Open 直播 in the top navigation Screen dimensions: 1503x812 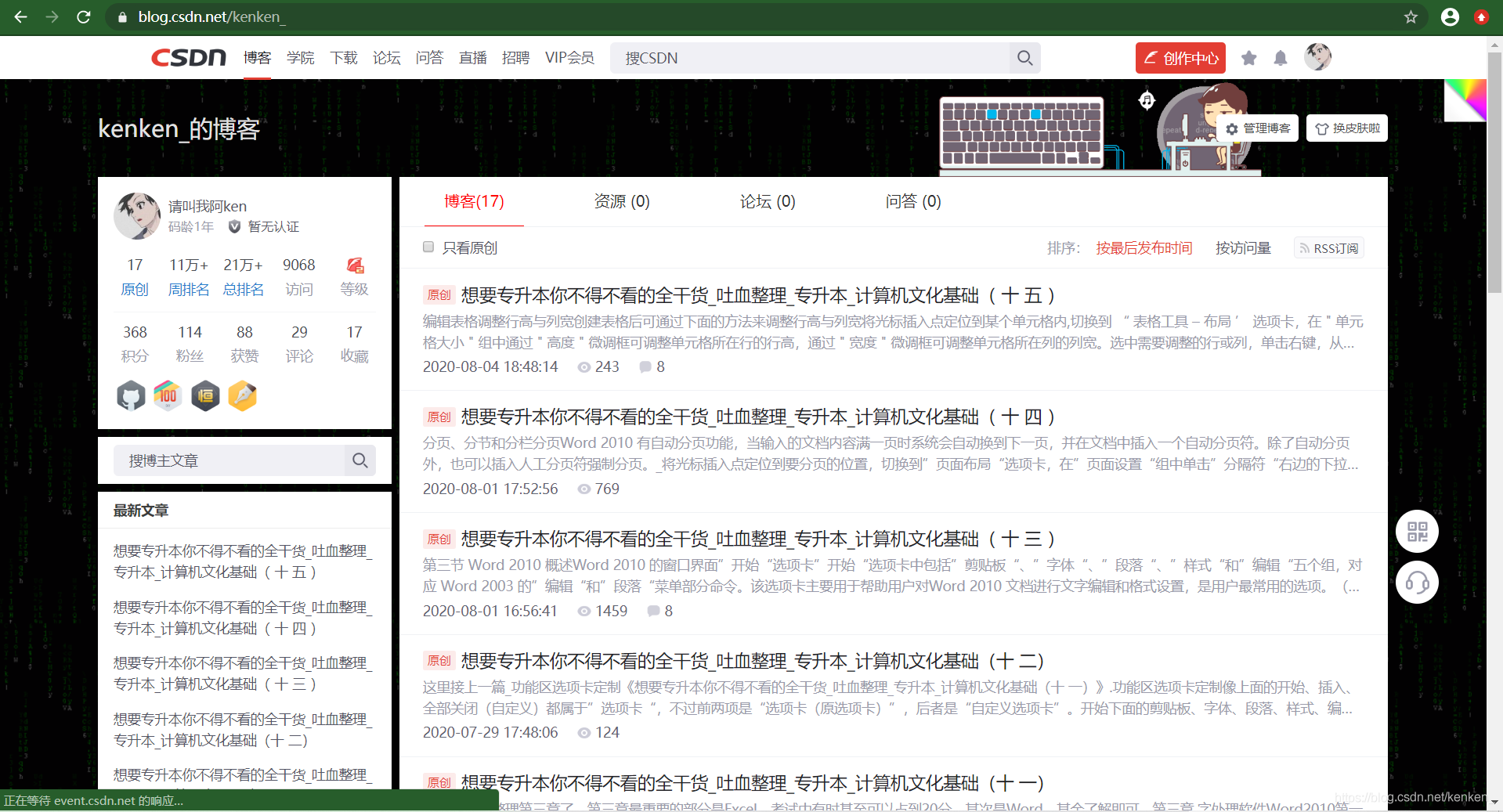pos(472,58)
